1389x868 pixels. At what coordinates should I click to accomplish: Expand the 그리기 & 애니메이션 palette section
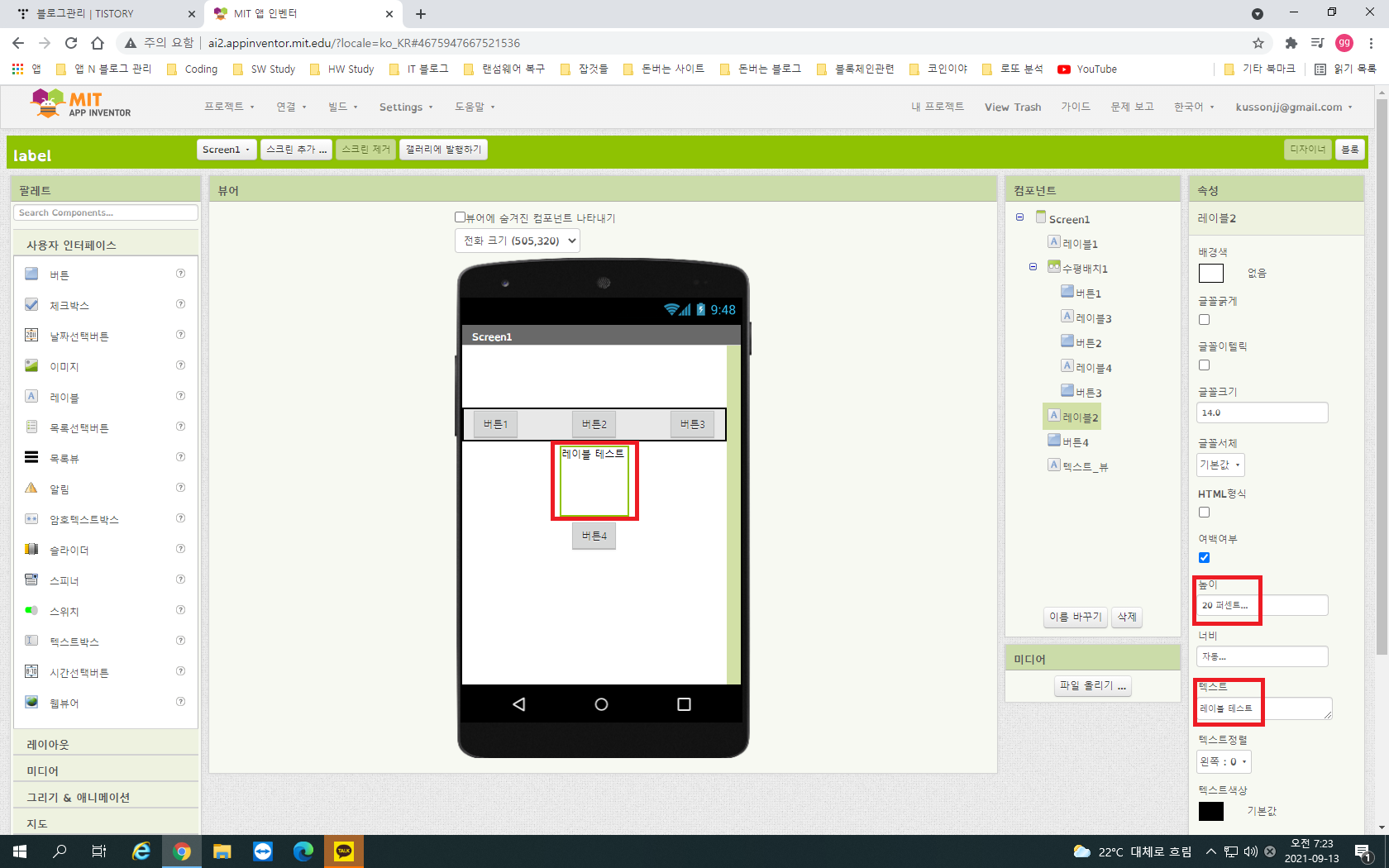[x=106, y=797]
